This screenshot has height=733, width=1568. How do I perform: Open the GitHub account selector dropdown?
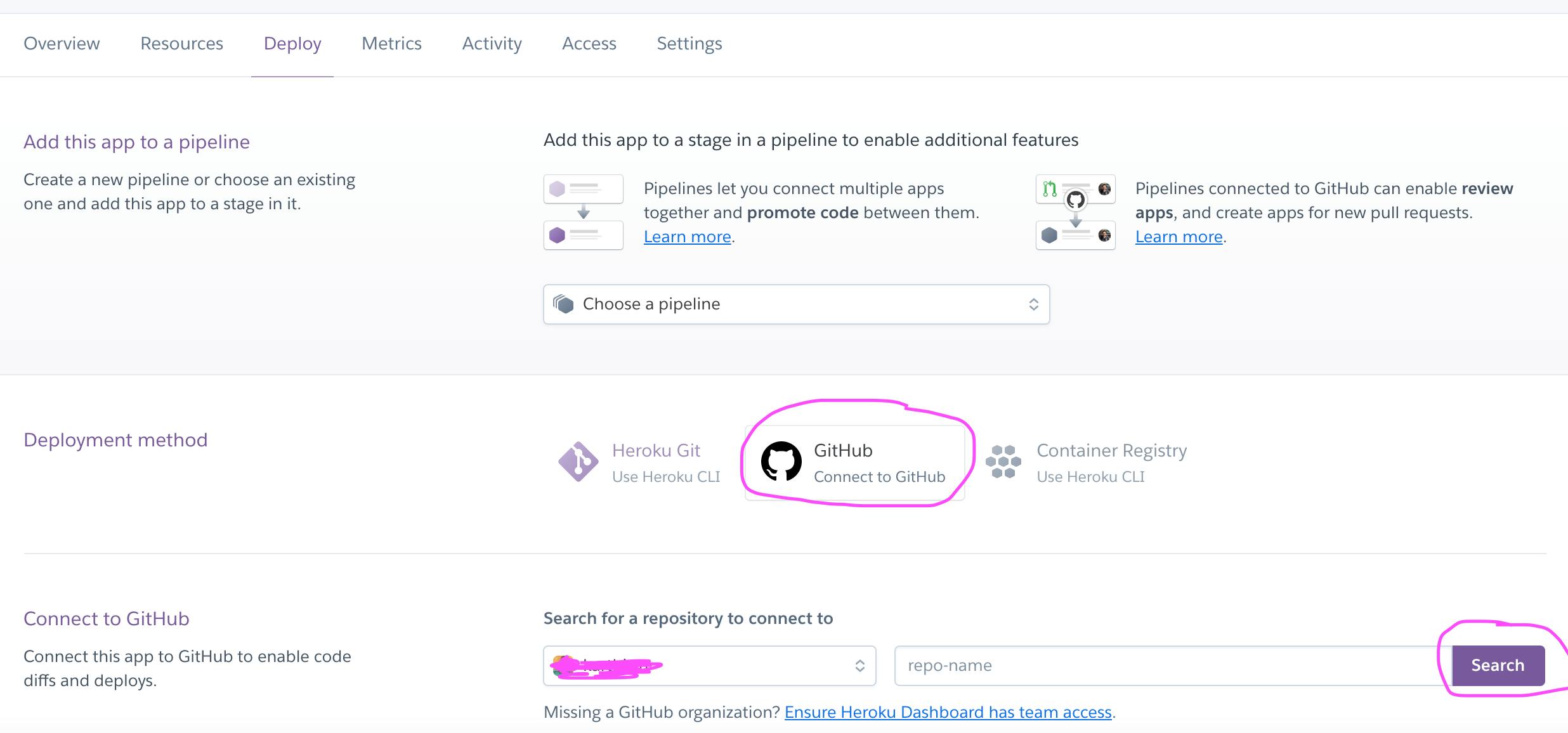tap(710, 666)
